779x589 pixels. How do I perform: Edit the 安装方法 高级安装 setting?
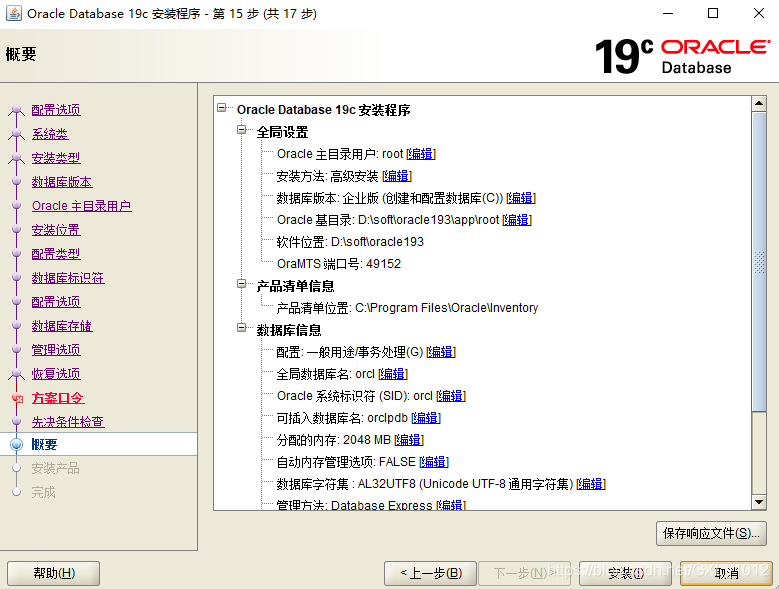tap(397, 176)
